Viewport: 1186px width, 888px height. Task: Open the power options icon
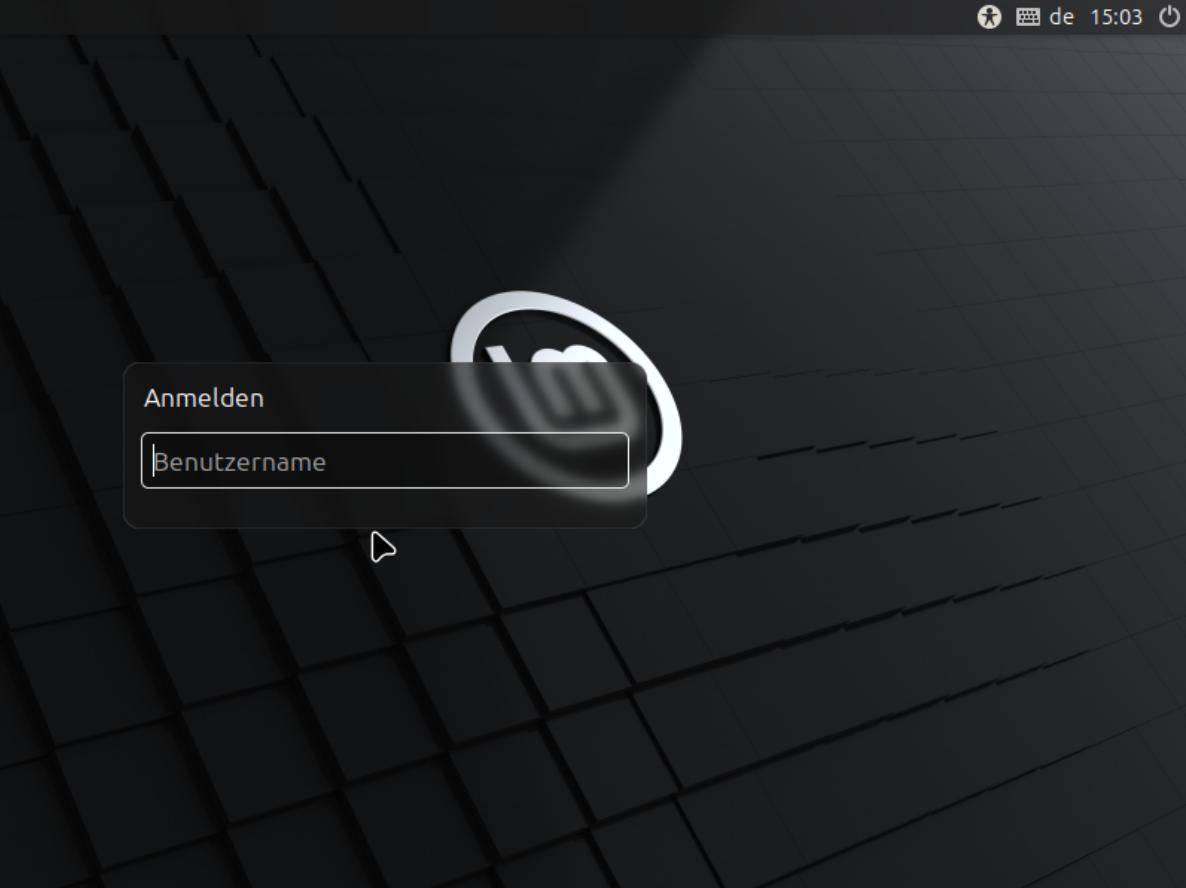point(1168,17)
